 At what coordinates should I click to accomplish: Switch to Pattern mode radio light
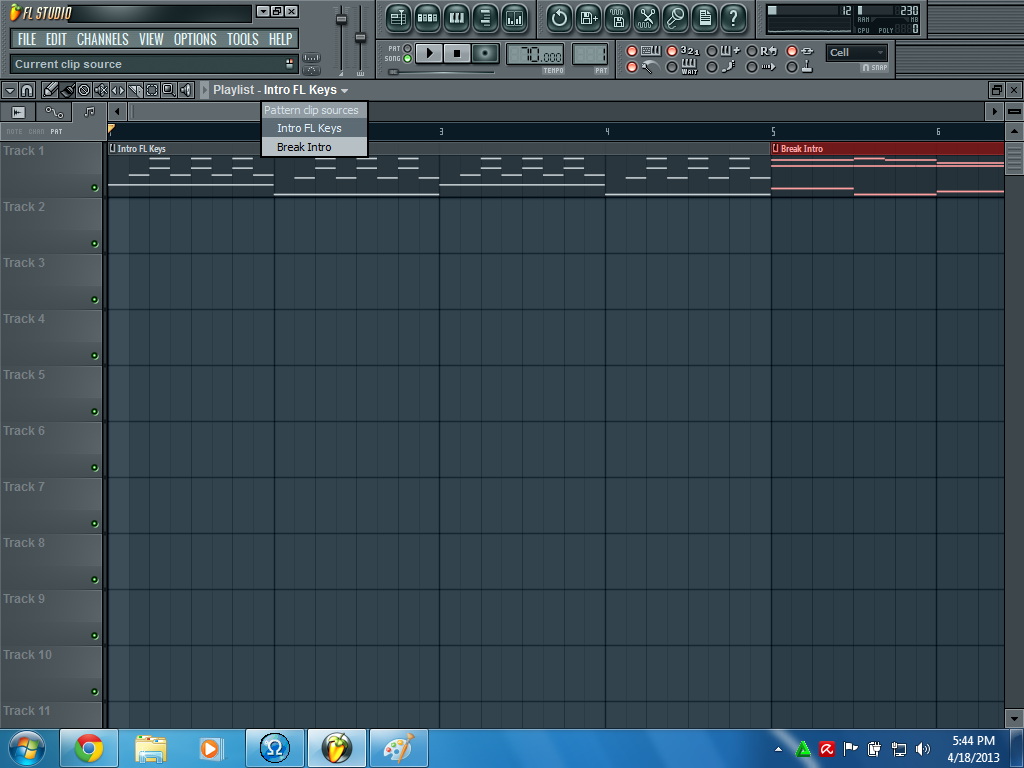coord(407,48)
